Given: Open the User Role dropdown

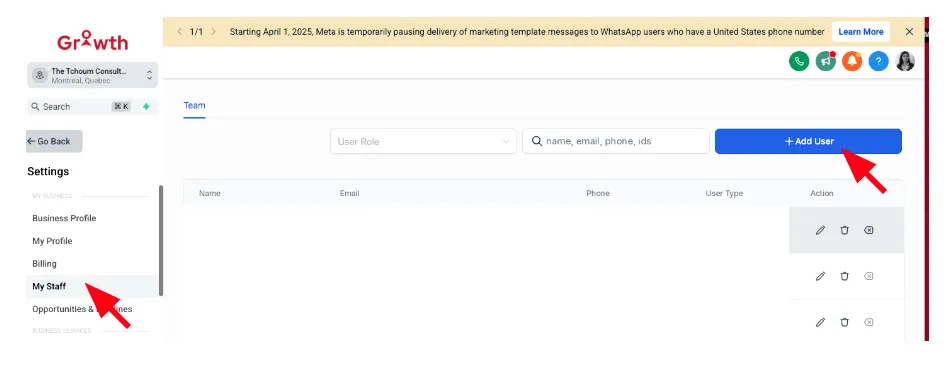Looking at the screenshot, I should [x=423, y=141].
